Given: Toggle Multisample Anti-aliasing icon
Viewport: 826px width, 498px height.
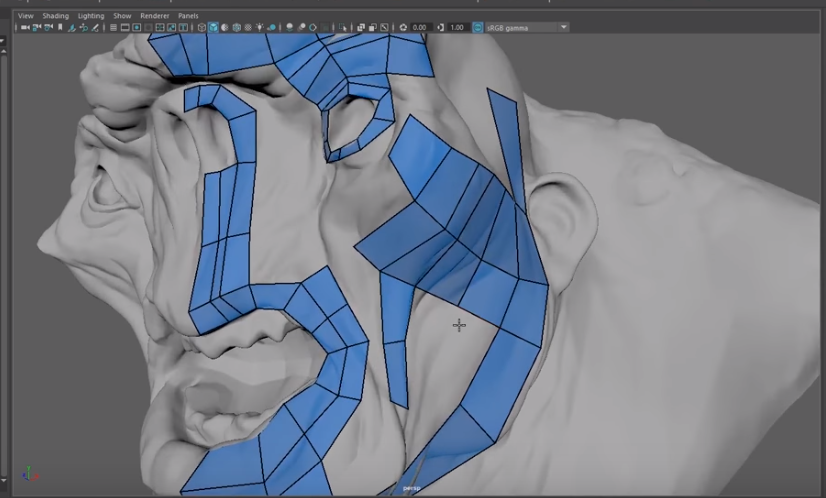Looking at the screenshot, I should (x=312, y=27).
